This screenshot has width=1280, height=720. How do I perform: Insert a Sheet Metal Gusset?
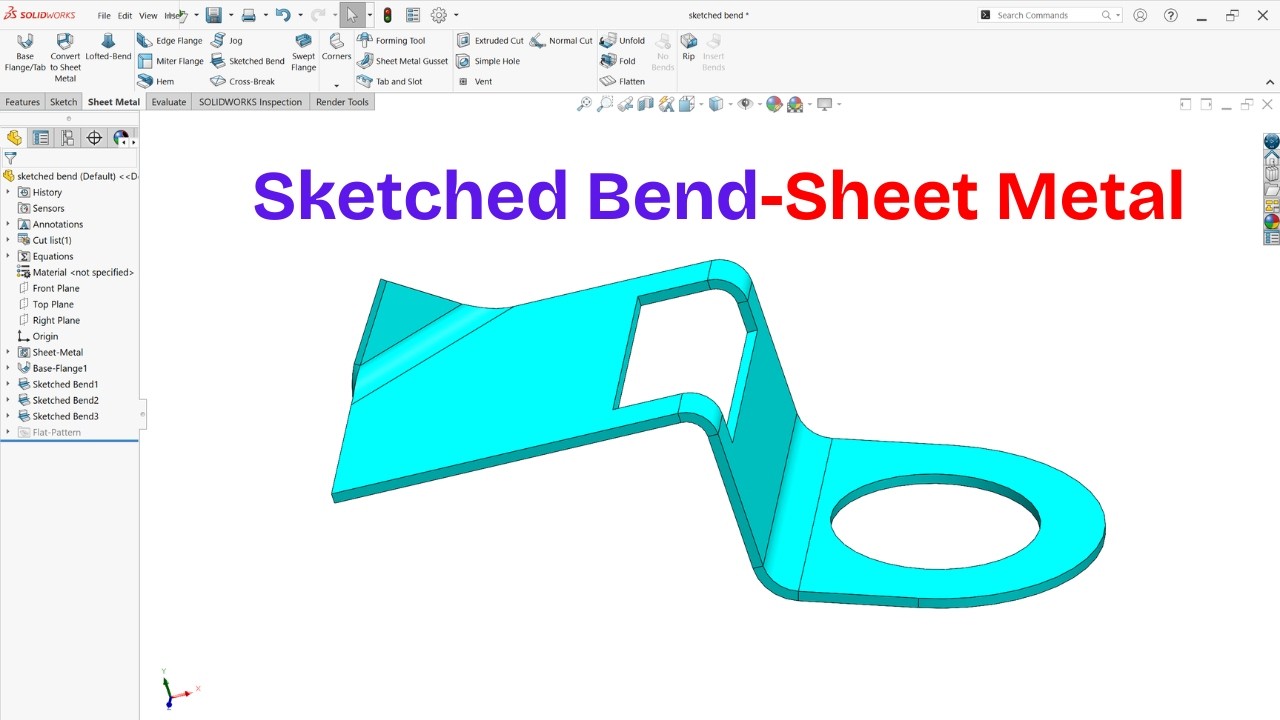pos(403,61)
